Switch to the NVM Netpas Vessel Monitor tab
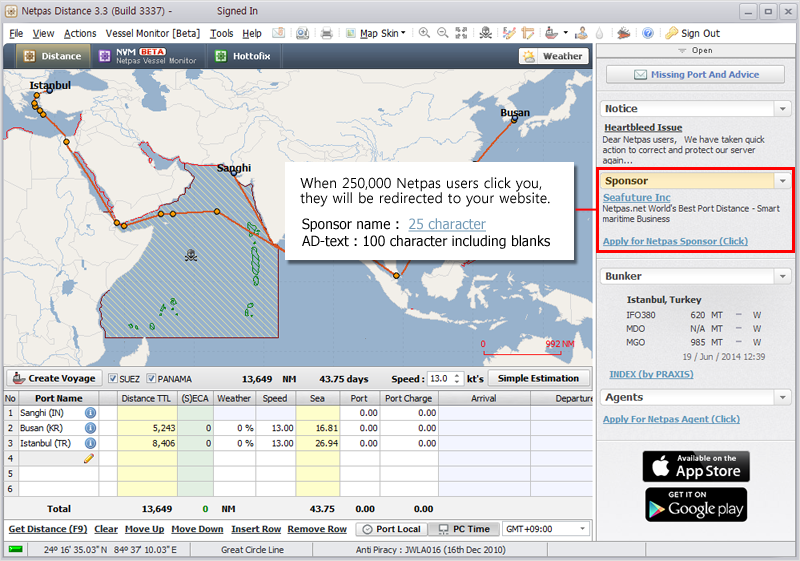The image size is (800, 561). [148, 56]
